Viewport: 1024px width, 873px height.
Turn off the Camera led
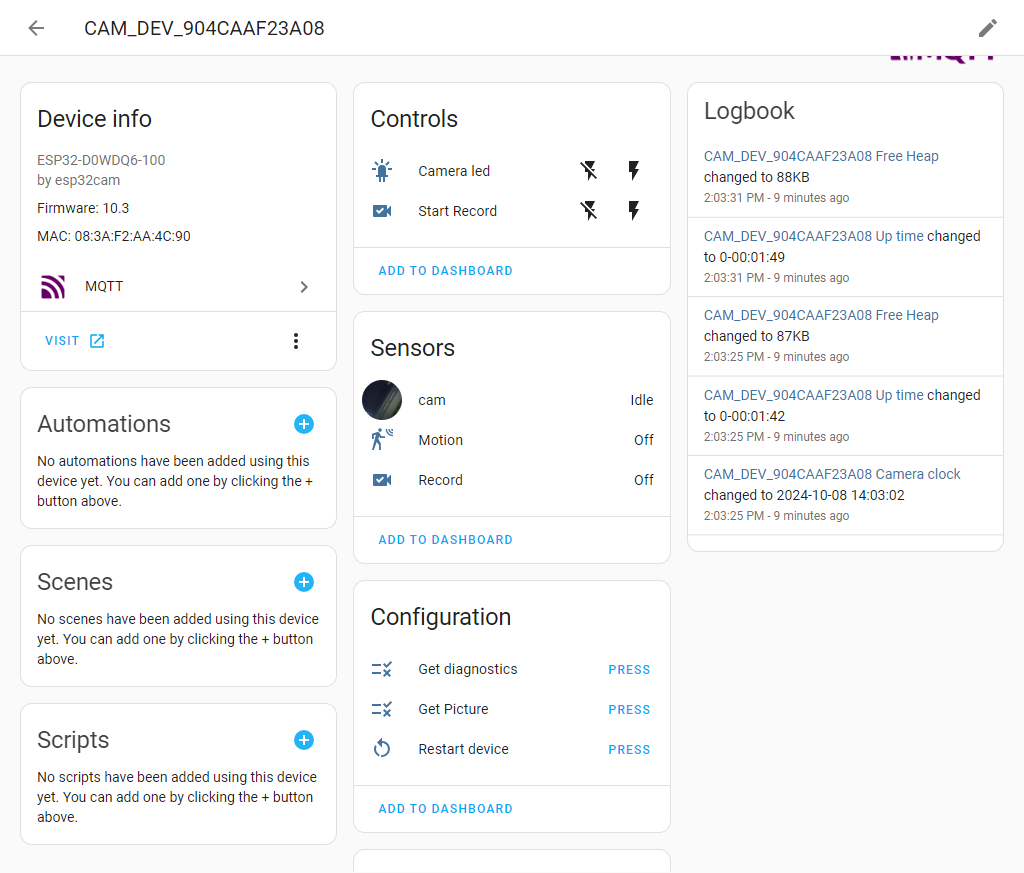point(589,171)
